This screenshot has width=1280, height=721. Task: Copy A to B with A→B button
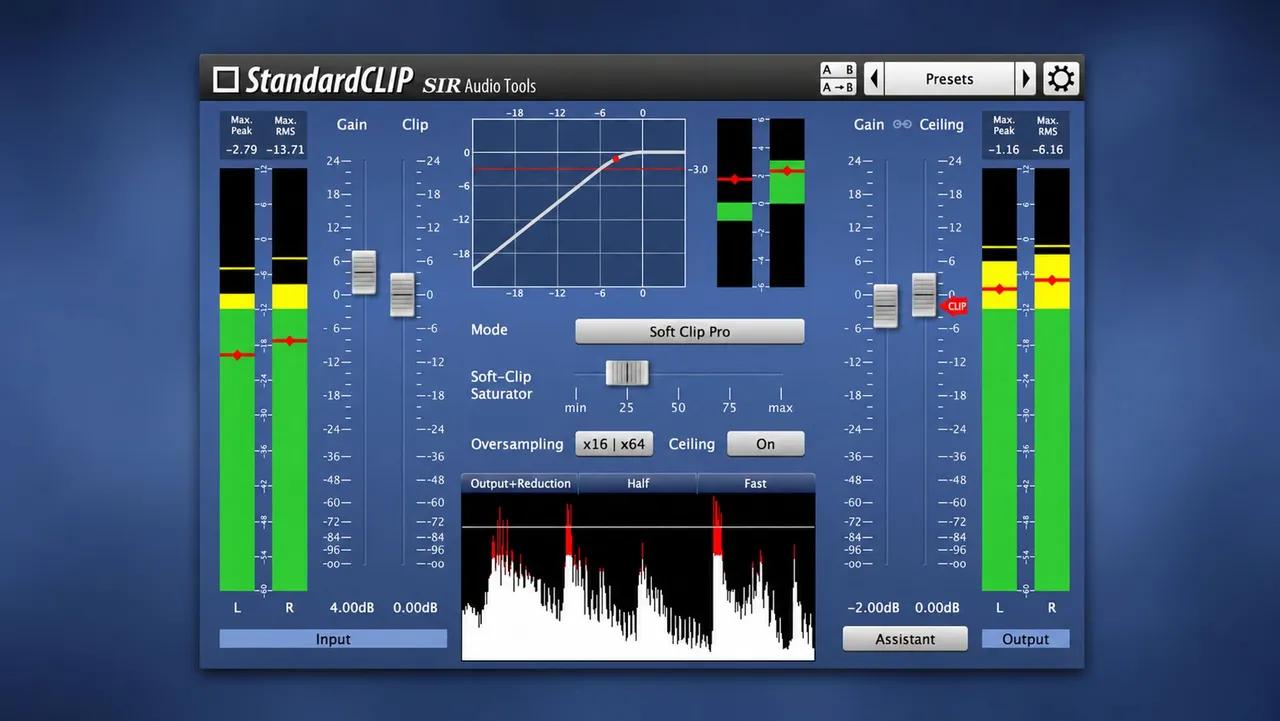(x=838, y=87)
